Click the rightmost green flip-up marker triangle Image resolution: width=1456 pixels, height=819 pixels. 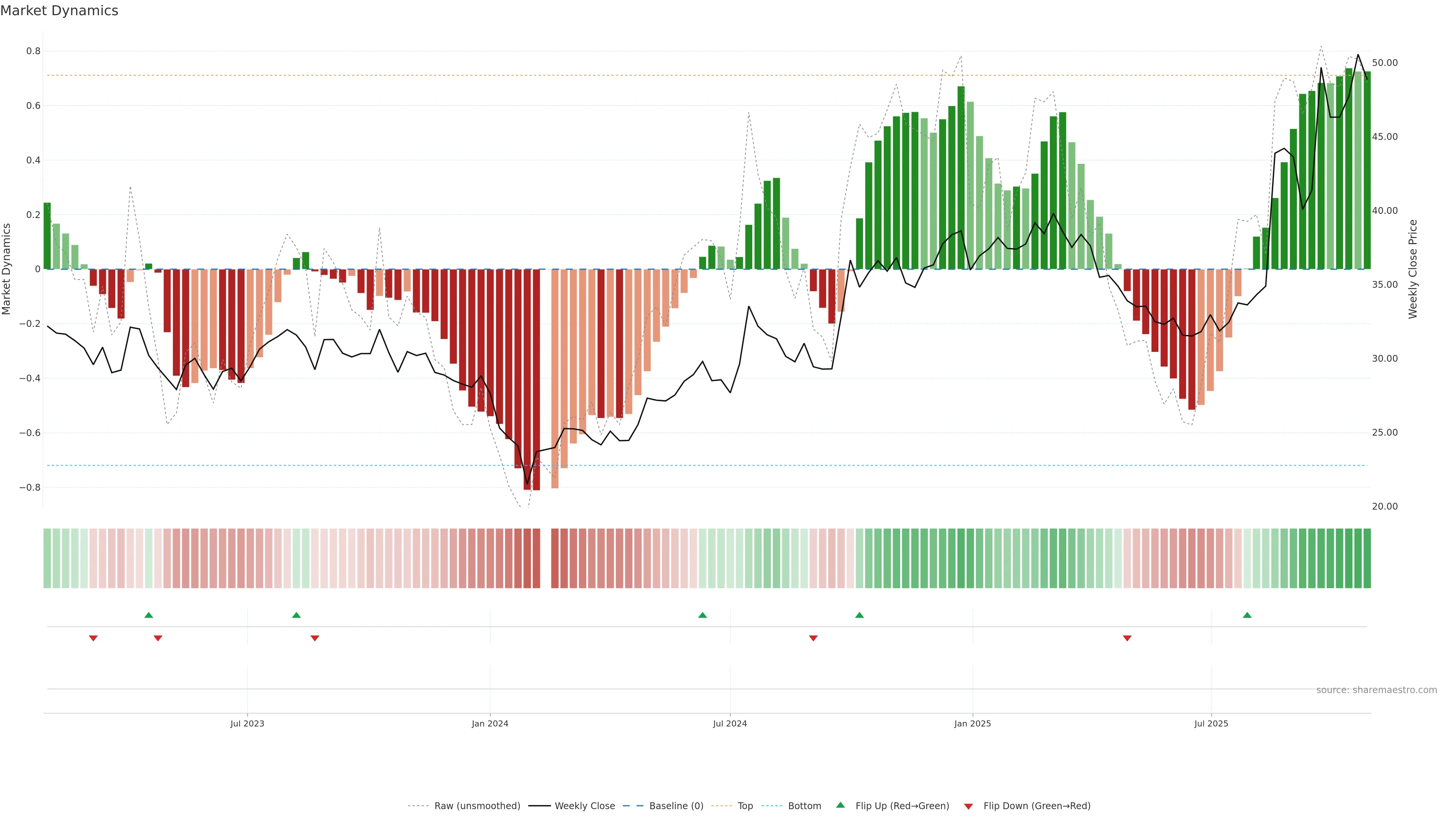coord(1247,615)
